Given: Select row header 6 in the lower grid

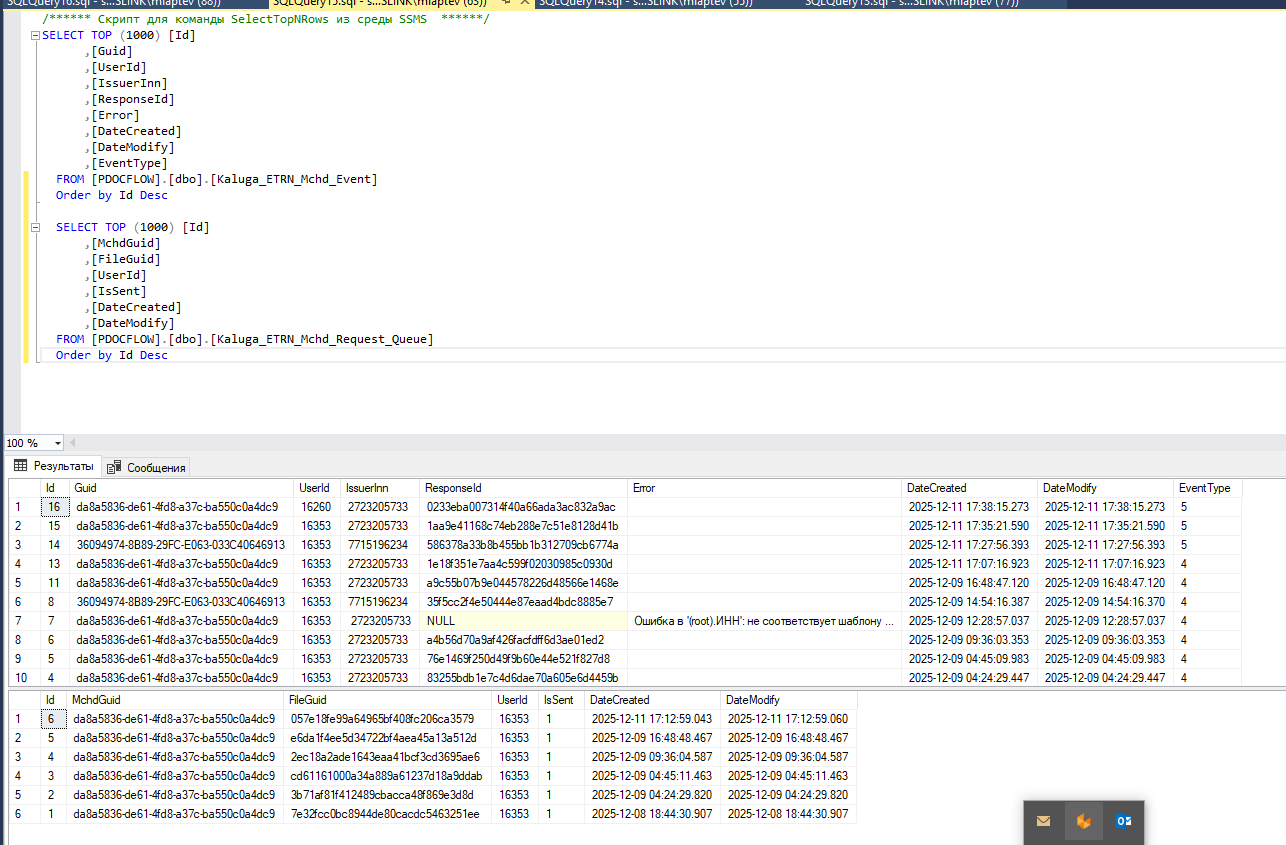Looking at the screenshot, I should (22, 814).
